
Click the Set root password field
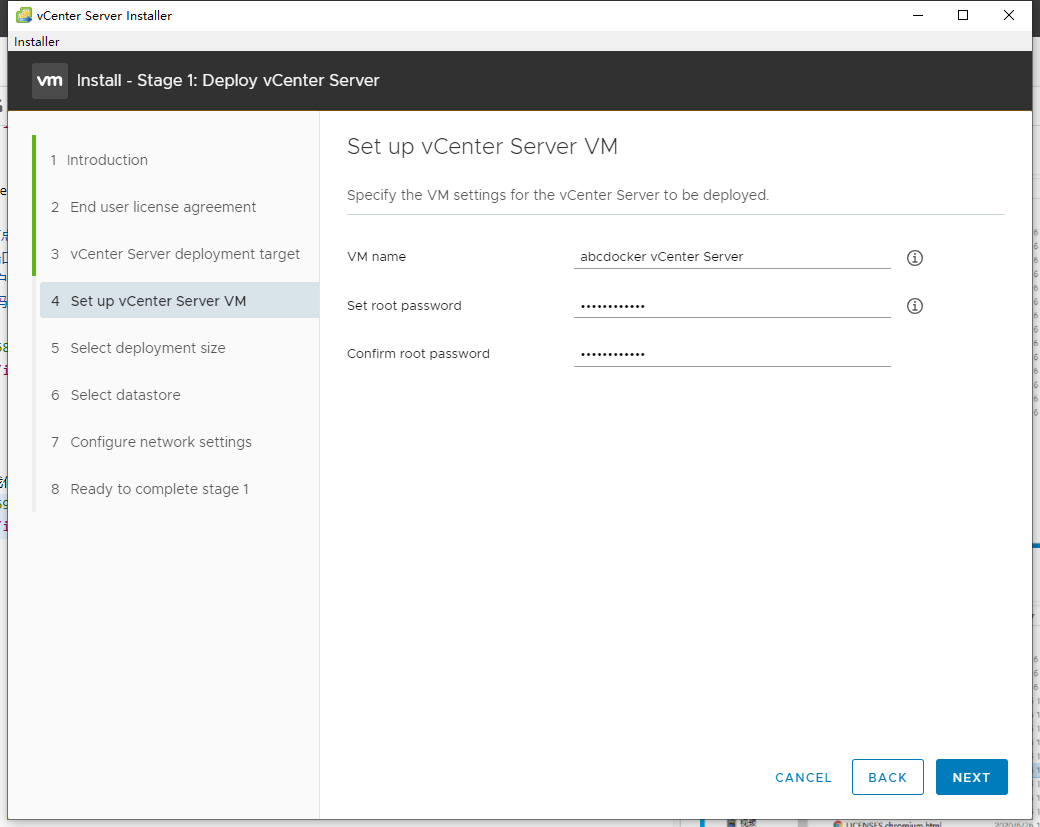732,304
